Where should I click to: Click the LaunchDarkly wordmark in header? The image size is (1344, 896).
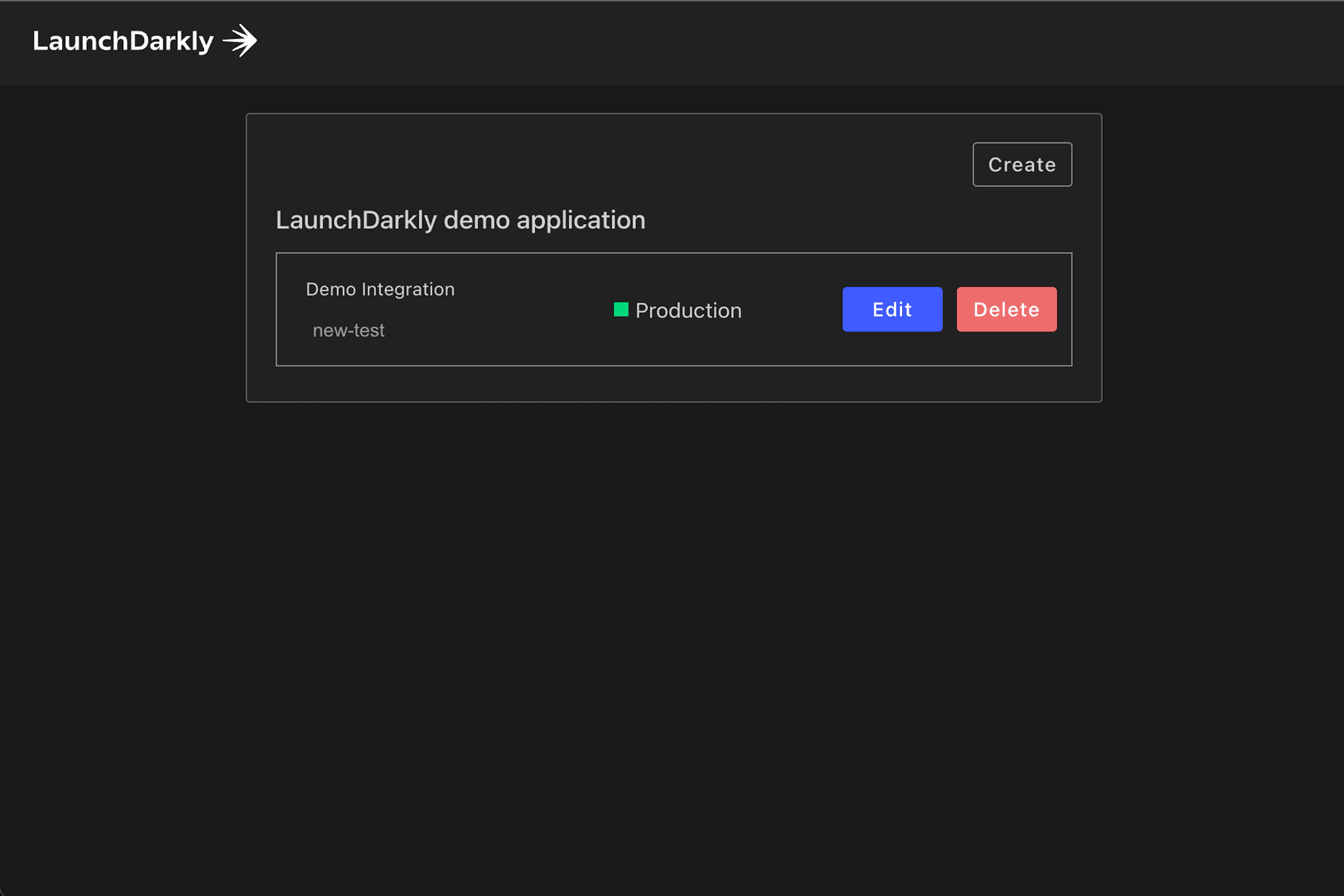pyautogui.click(x=123, y=41)
